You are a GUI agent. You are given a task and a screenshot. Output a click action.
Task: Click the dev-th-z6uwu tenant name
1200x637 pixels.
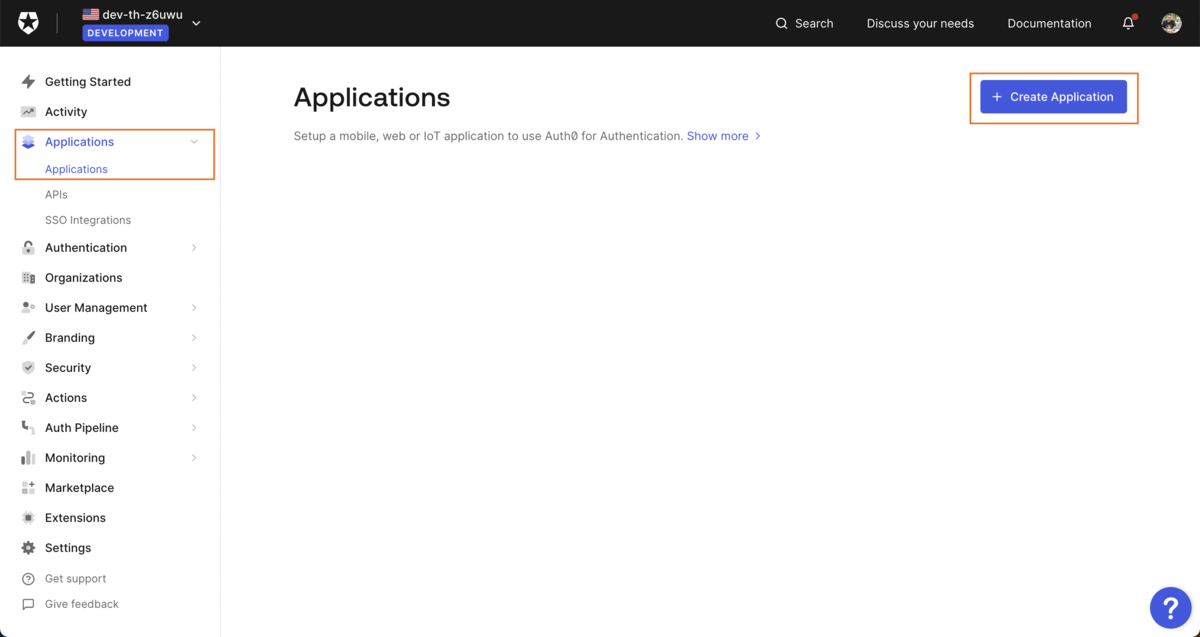(143, 14)
